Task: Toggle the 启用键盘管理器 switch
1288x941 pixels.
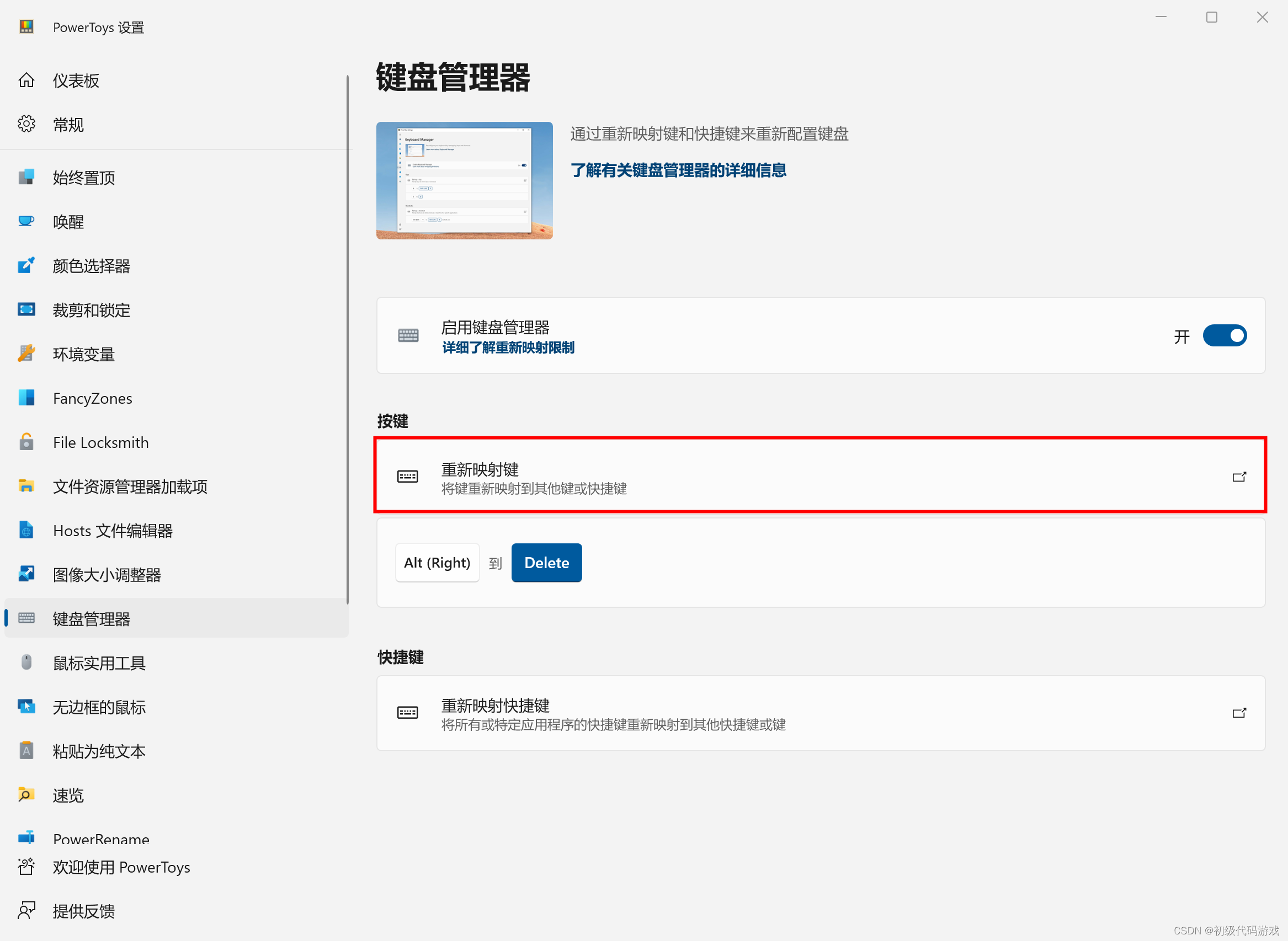Action: (x=1224, y=335)
